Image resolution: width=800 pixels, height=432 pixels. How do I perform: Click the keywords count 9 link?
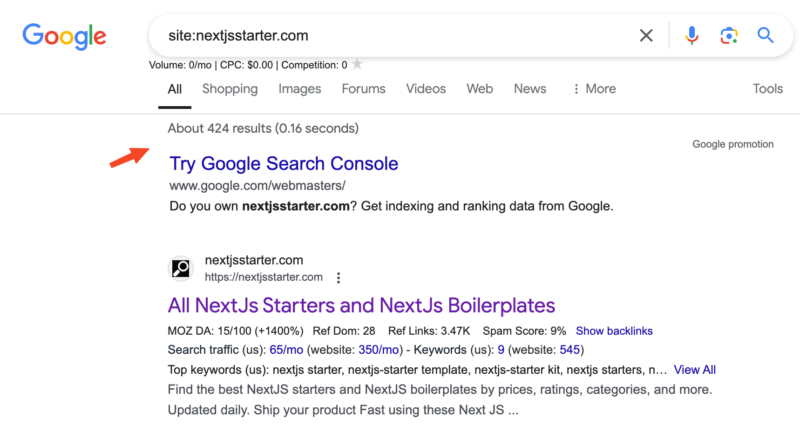tap(501, 350)
